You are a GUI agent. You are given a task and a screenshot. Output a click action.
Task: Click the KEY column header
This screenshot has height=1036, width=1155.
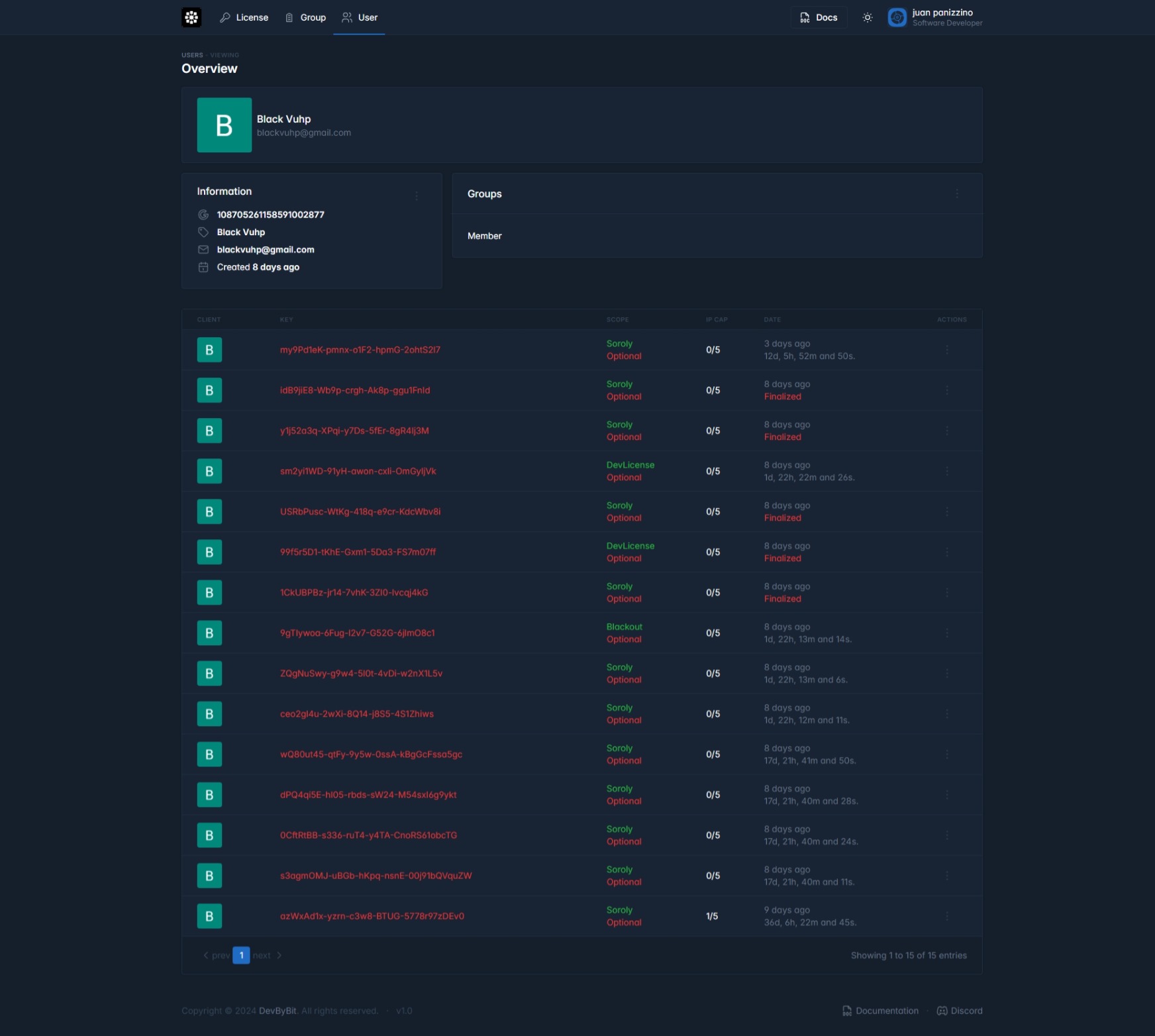(x=286, y=319)
